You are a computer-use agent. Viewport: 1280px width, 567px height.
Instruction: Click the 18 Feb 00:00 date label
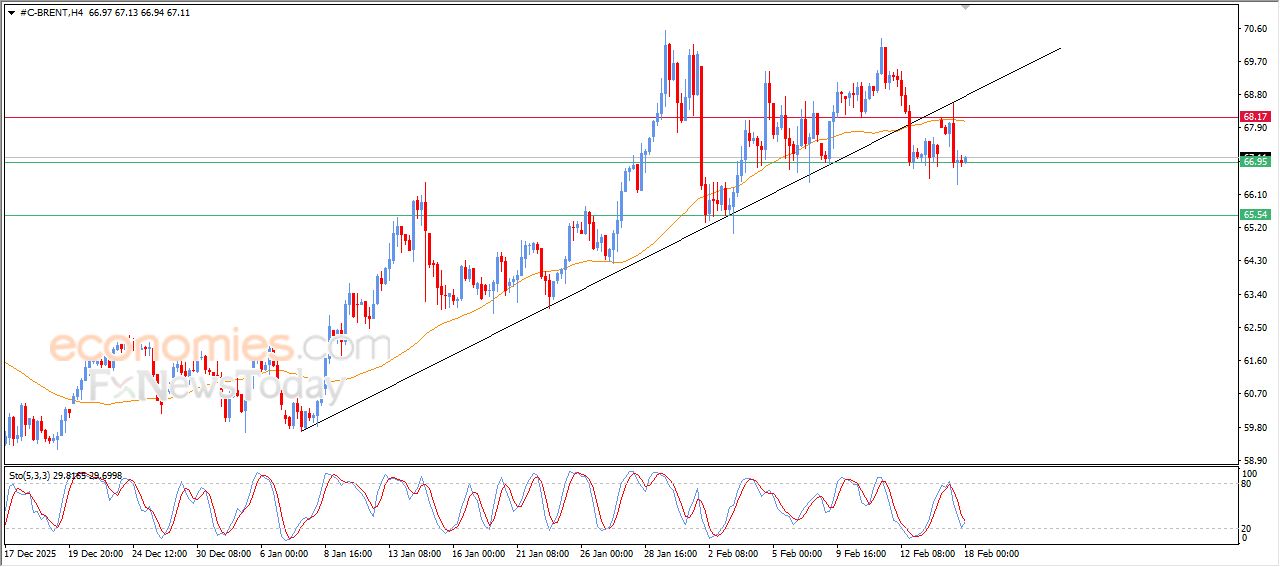[990, 553]
